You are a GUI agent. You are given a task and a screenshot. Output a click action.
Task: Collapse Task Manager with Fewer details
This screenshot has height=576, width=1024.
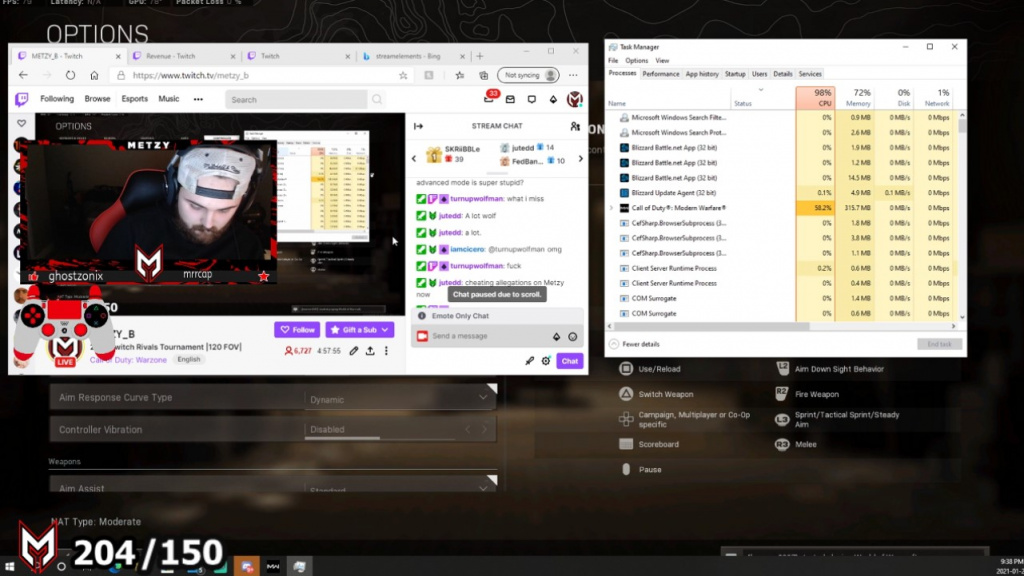[634, 344]
